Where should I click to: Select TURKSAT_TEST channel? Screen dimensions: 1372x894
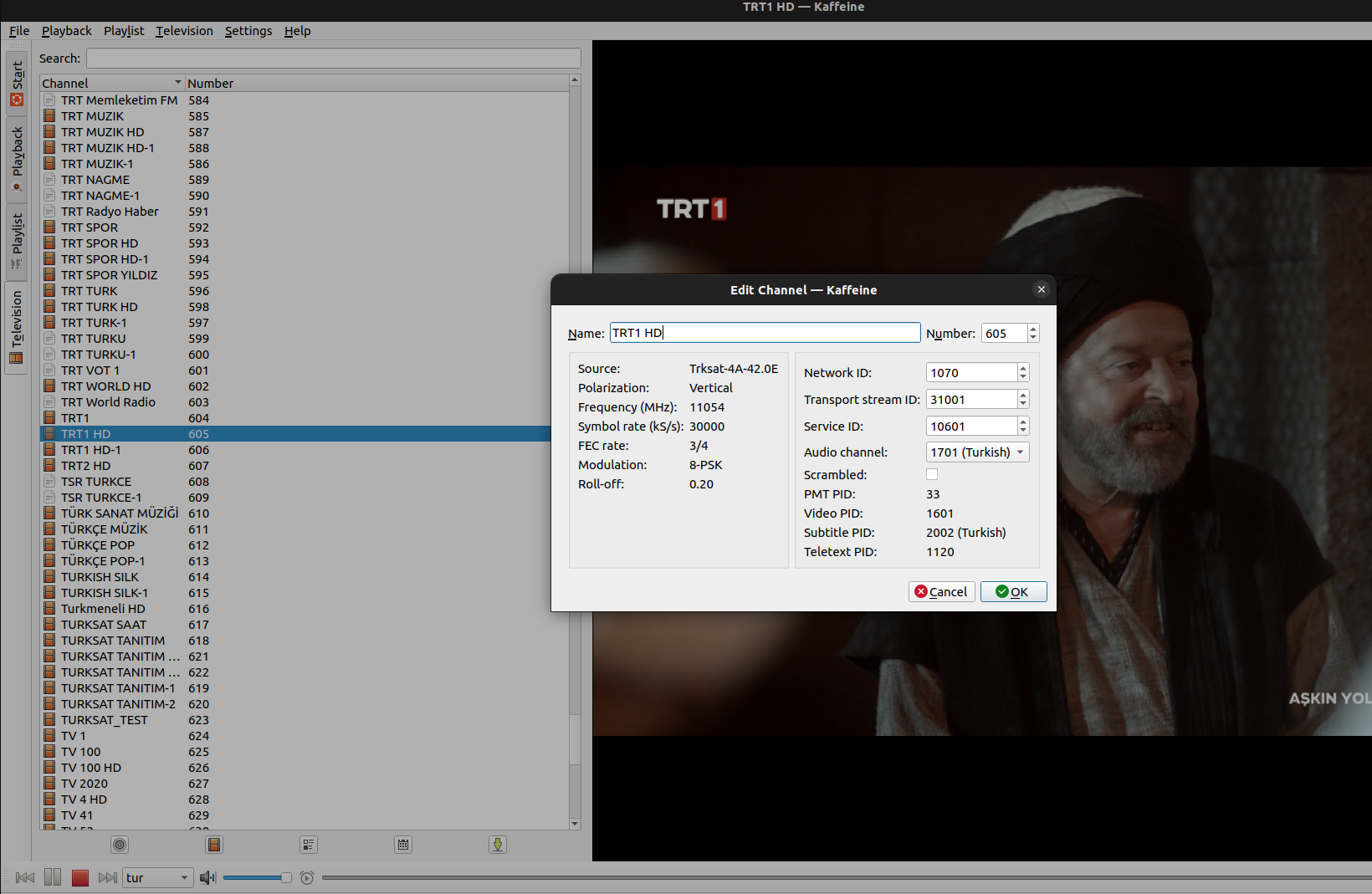pyautogui.click(x=305, y=720)
